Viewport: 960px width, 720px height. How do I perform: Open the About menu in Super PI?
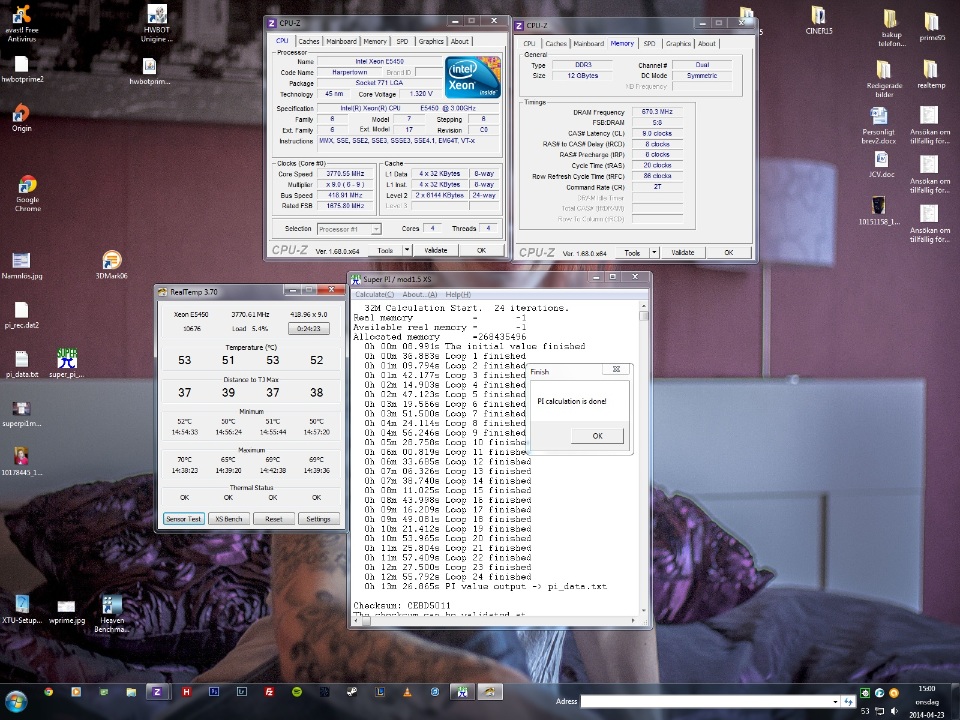tap(419, 294)
